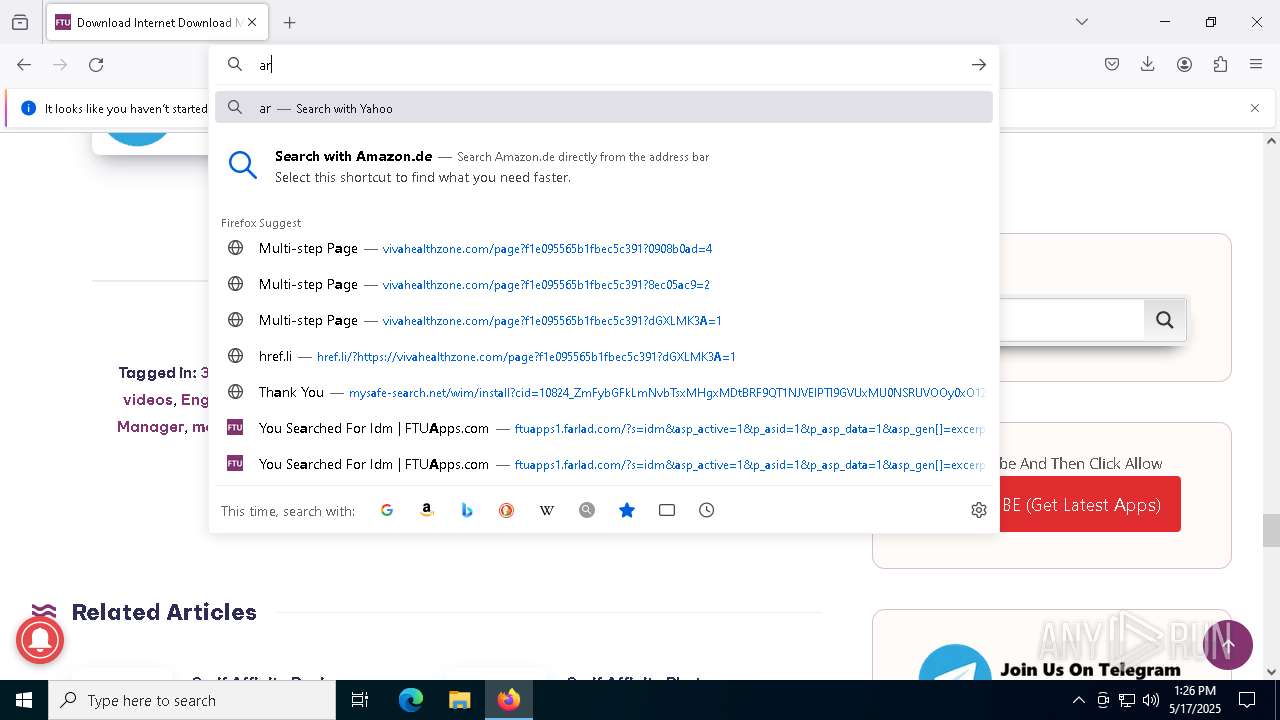
Task: Open the Windows notification center
Action: click(1247, 700)
